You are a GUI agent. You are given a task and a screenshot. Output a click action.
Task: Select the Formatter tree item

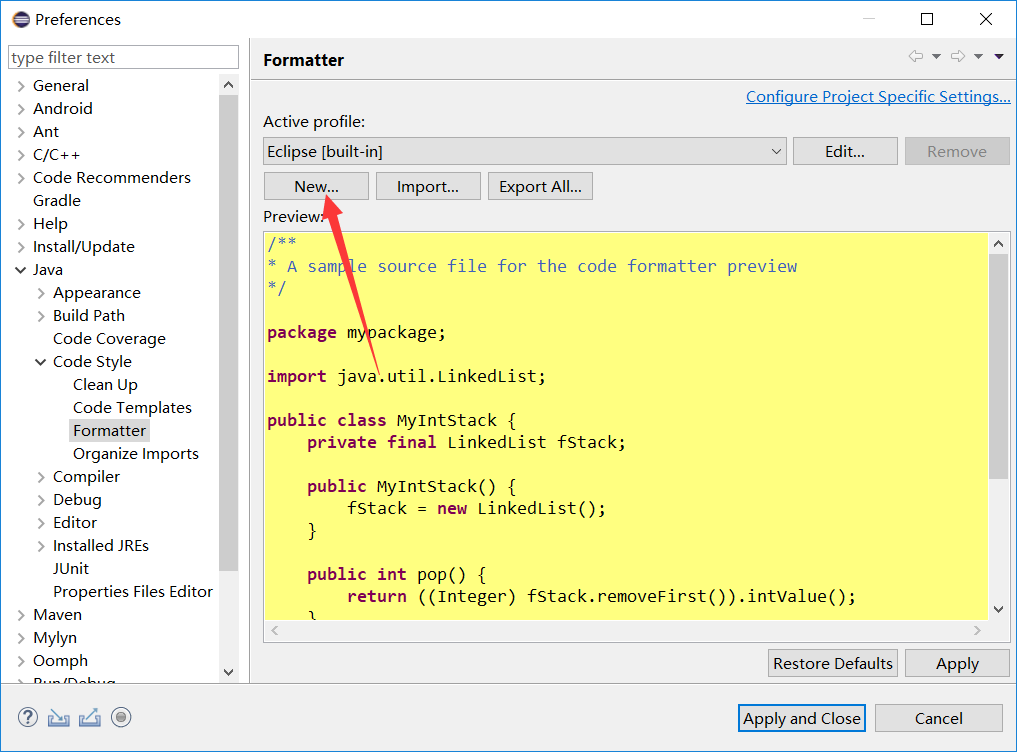click(110, 431)
